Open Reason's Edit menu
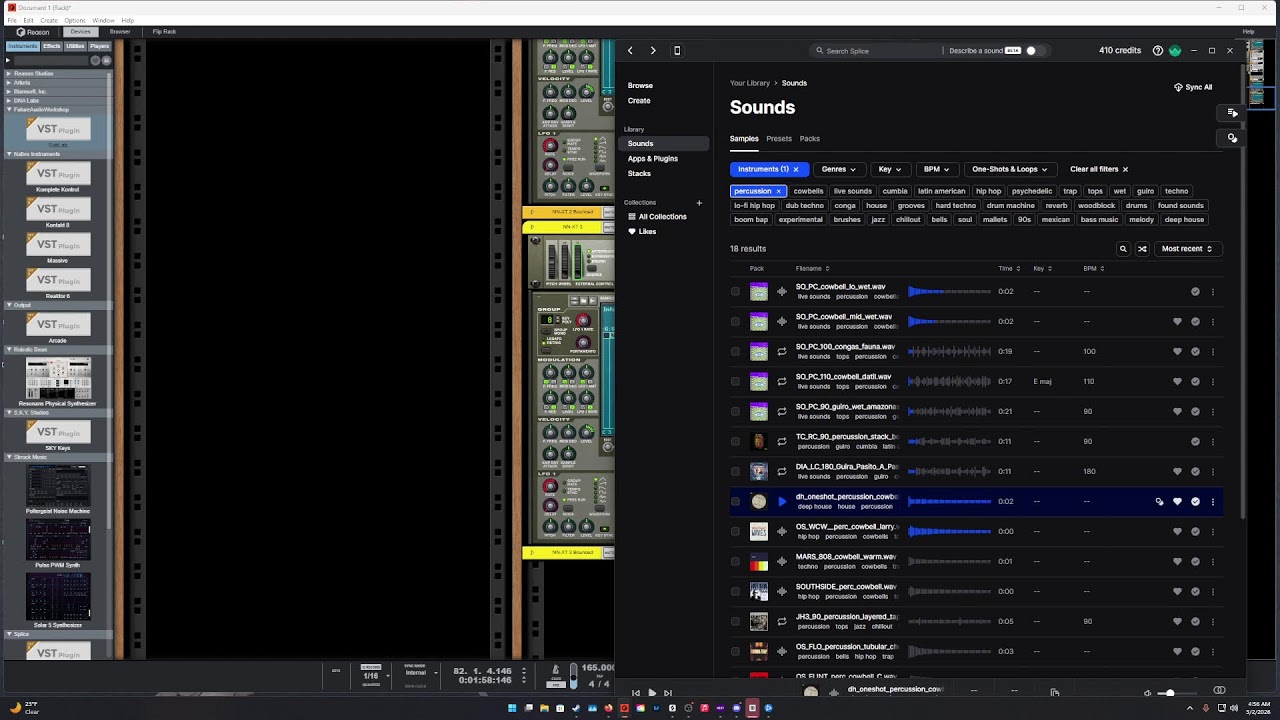The width and height of the screenshot is (1280, 720). click(28, 20)
